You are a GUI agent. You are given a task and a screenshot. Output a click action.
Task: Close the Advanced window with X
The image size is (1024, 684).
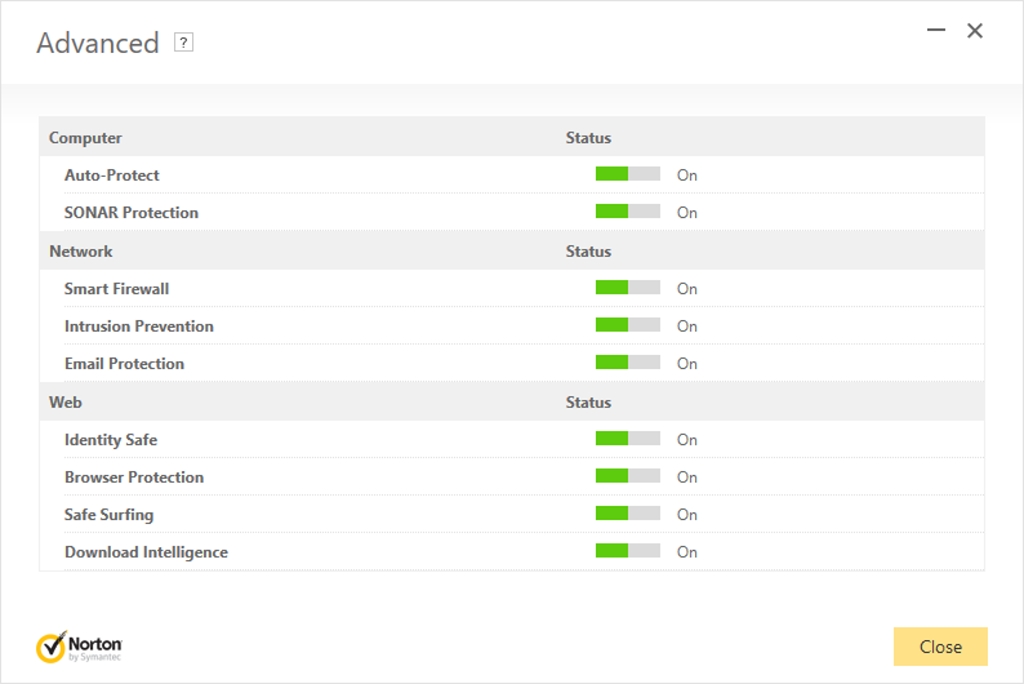pos(975,31)
